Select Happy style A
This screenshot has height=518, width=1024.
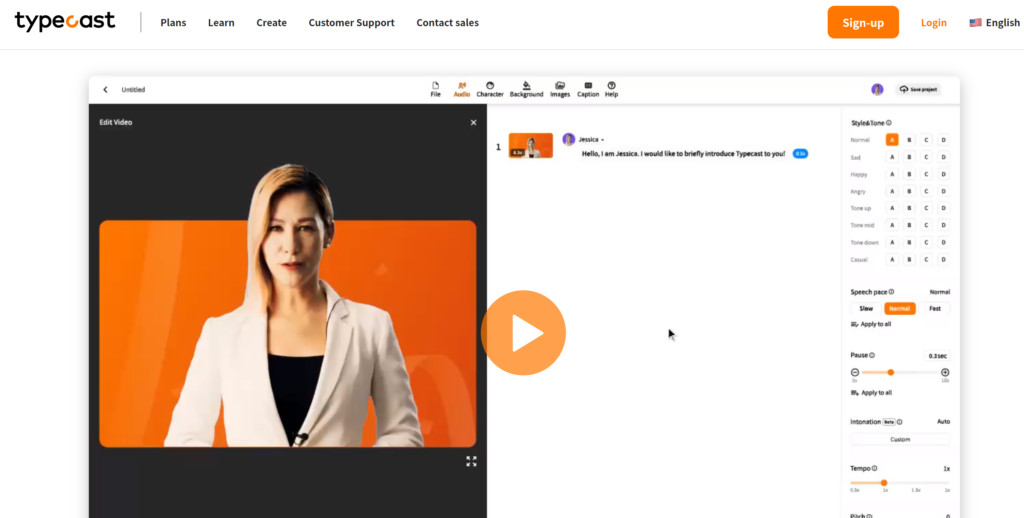(892, 174)
